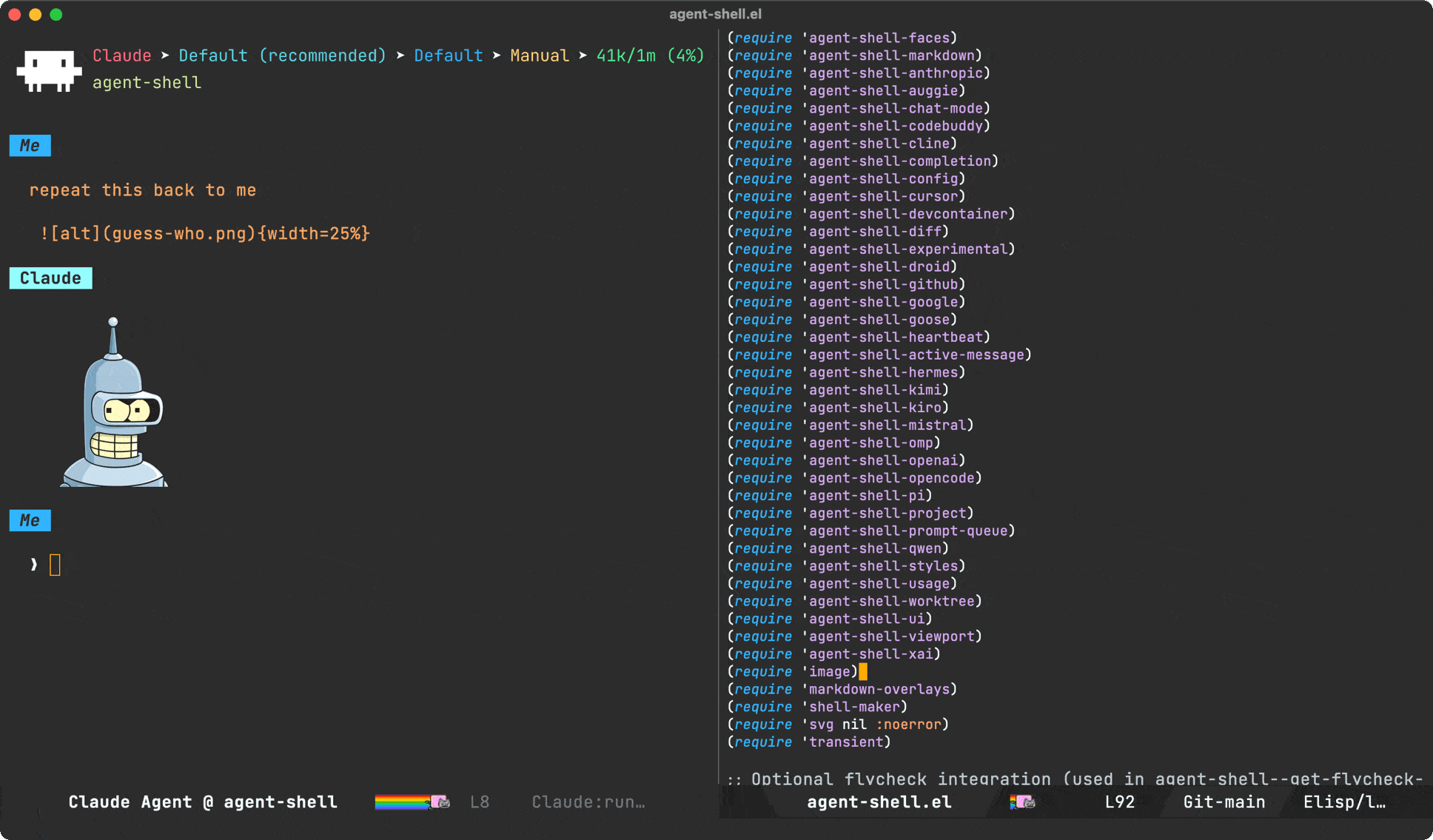The image size is (1433, 840).
Task: Click the line (require 'agent-shell-active-message)
Action: pos(879,355)
